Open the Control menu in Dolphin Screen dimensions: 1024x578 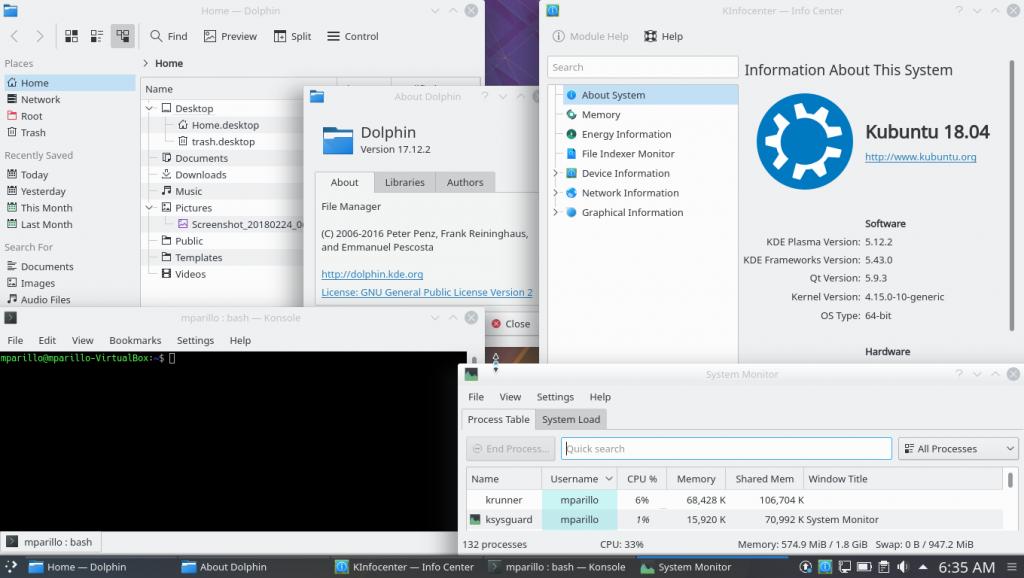pyautogui.click(x=352, y=36)
